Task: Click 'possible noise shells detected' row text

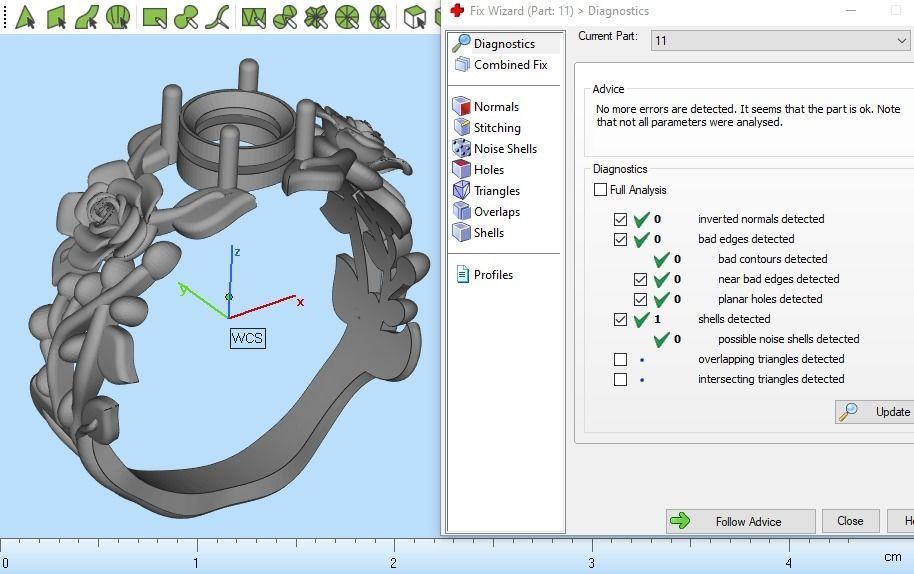Action: tap(788, 339)
